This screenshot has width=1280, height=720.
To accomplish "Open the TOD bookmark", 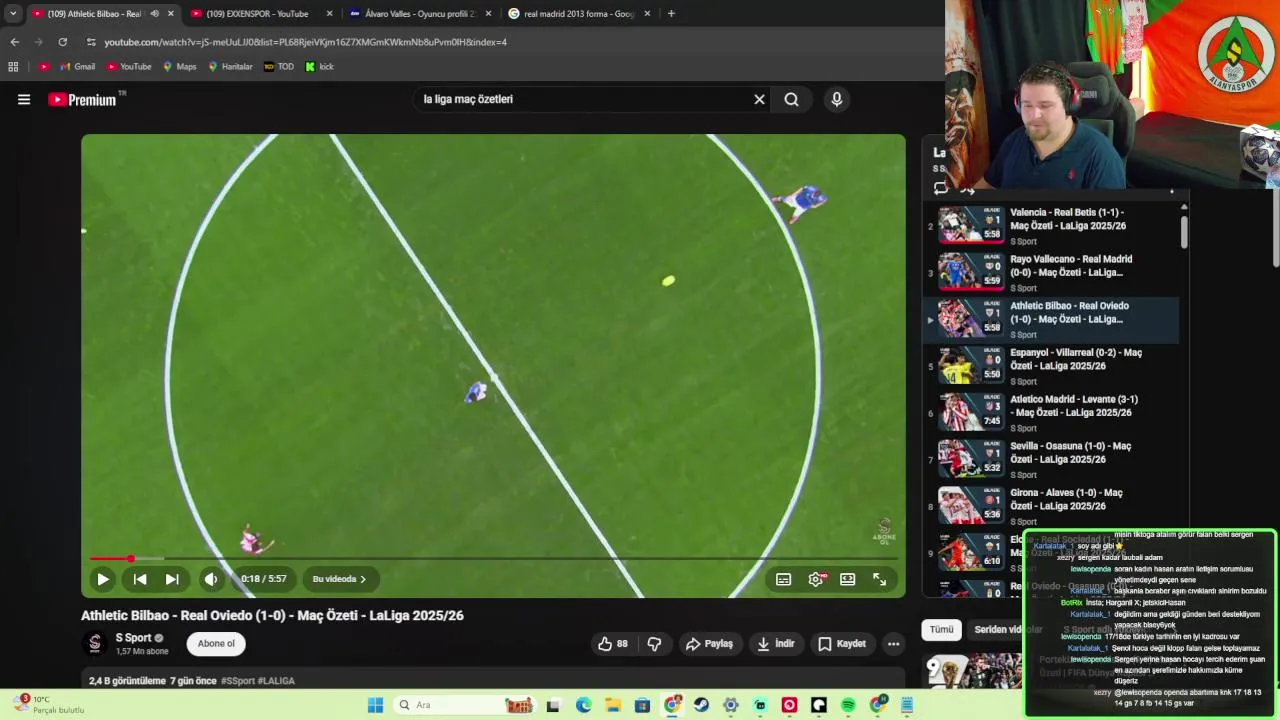I will pos(279,67).
